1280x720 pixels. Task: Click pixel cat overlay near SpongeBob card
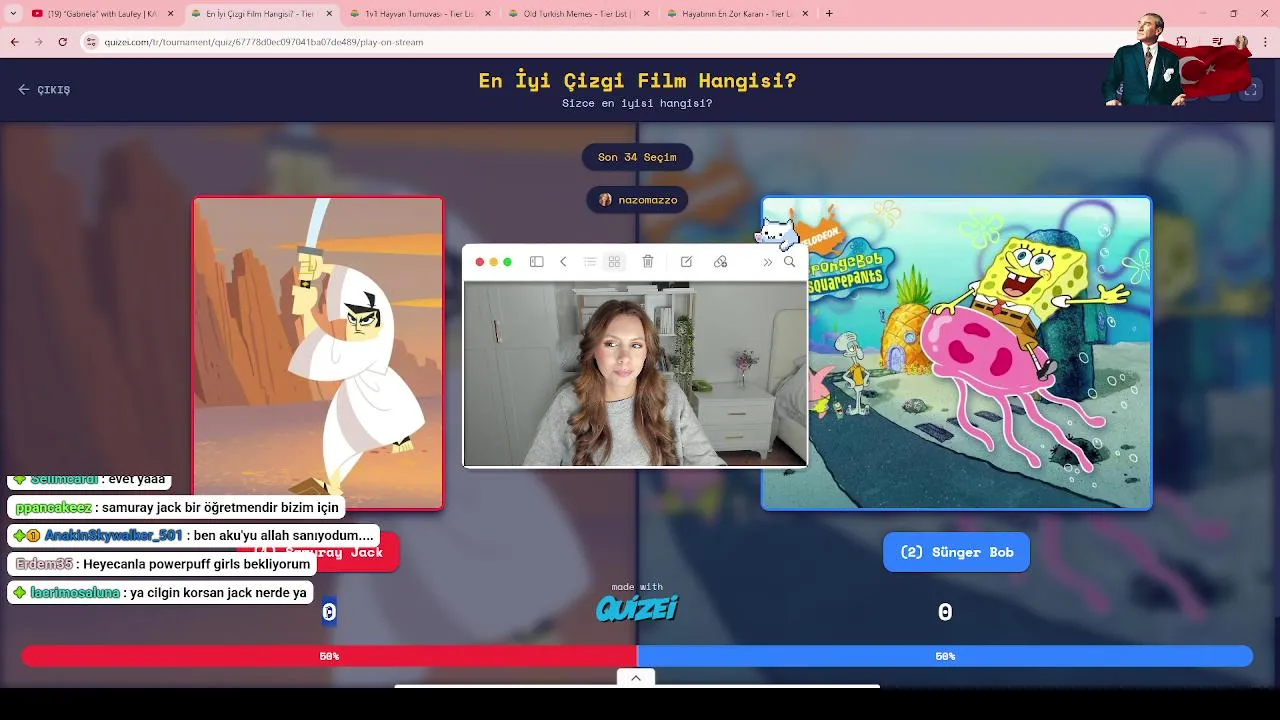775,233
